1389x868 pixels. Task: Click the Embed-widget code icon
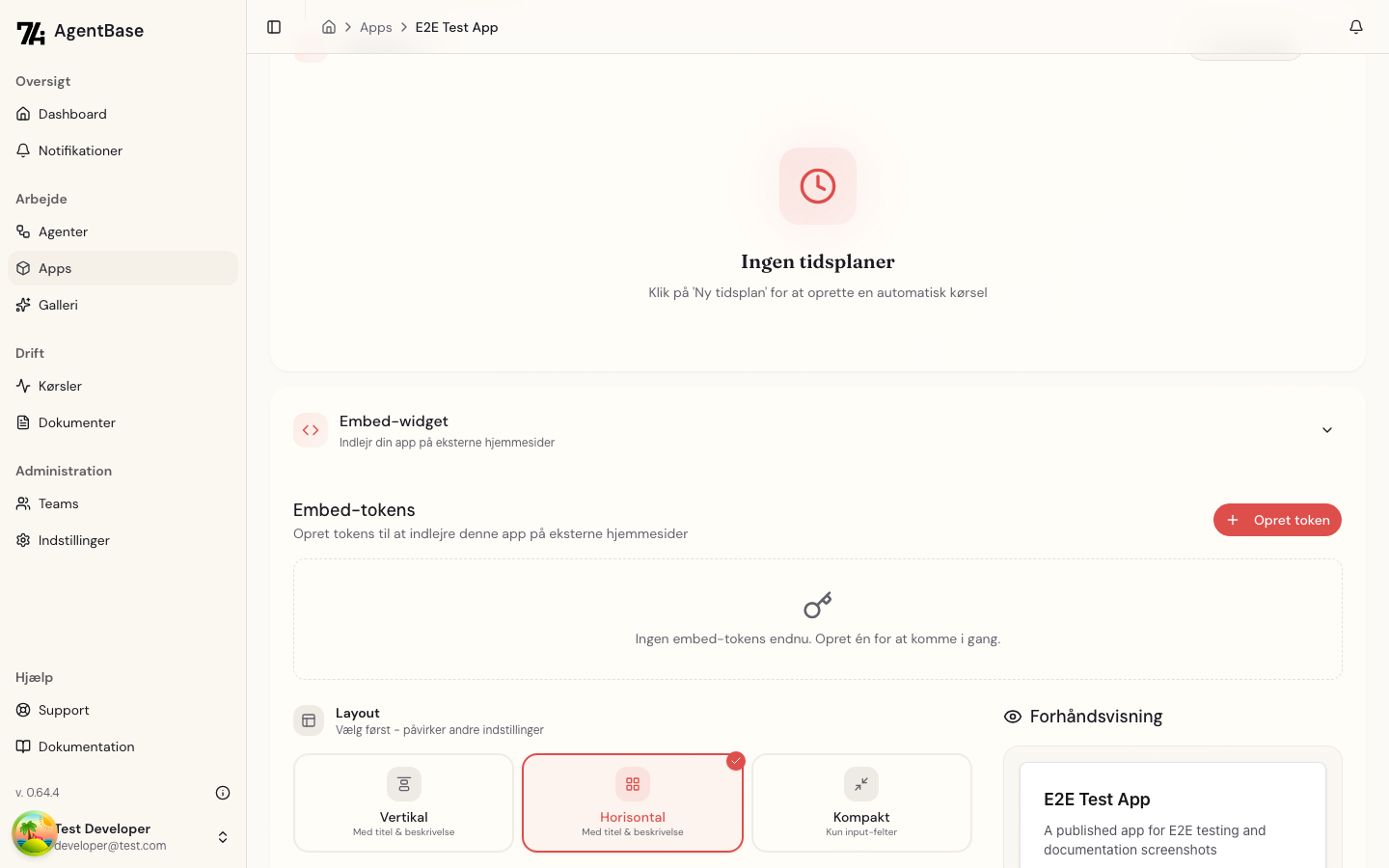[311, 430]
